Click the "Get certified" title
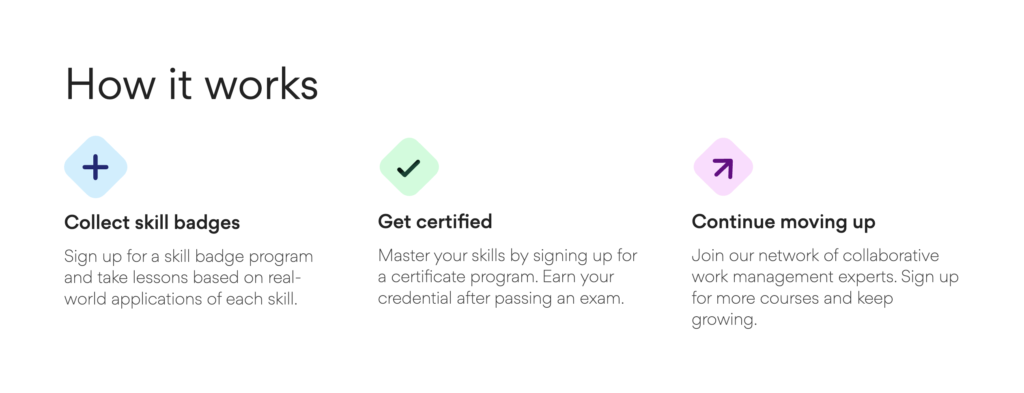Viewport: 1024px width, 393px height. 435,222
